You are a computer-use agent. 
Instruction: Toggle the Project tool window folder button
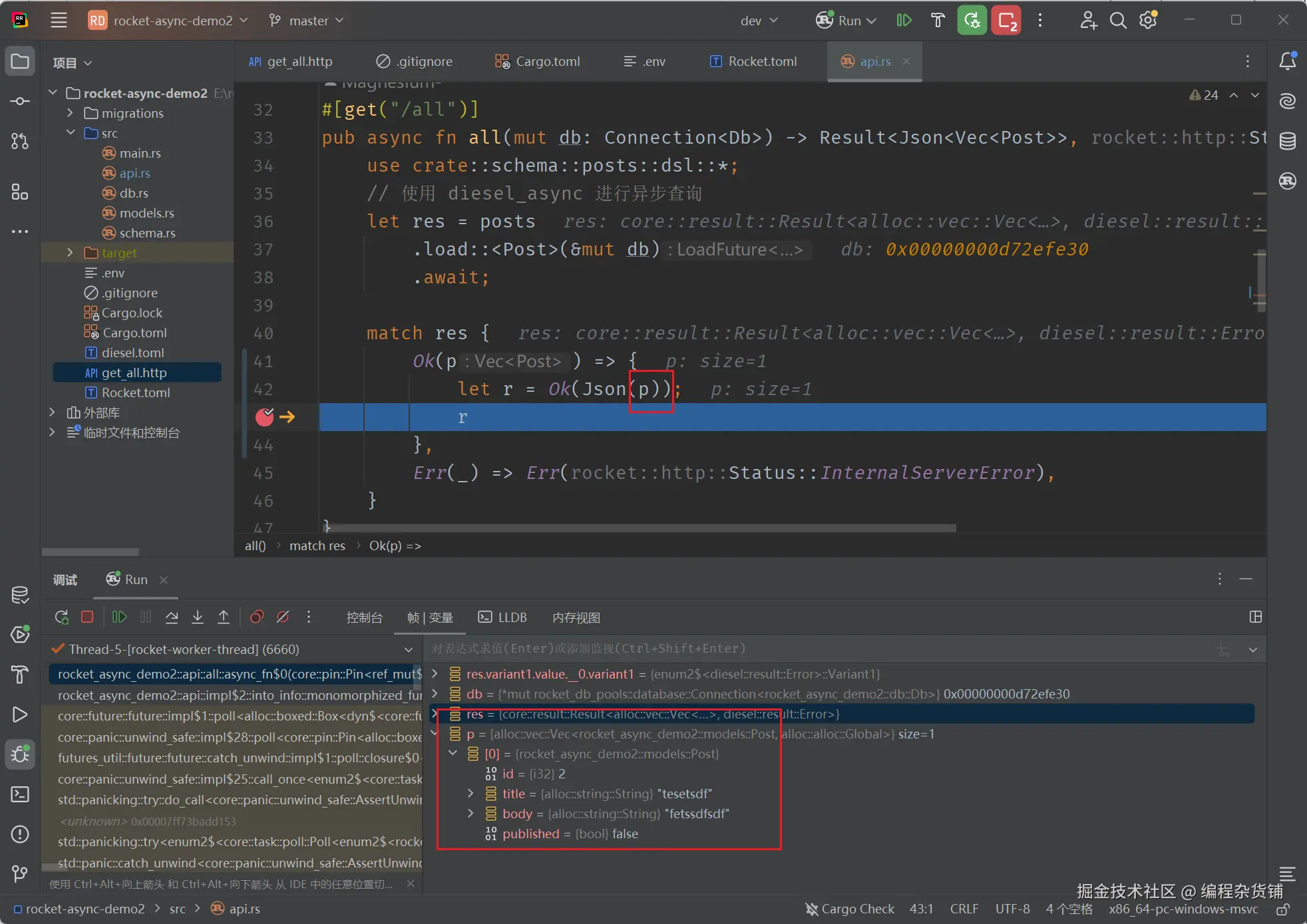tap(20, 62)
